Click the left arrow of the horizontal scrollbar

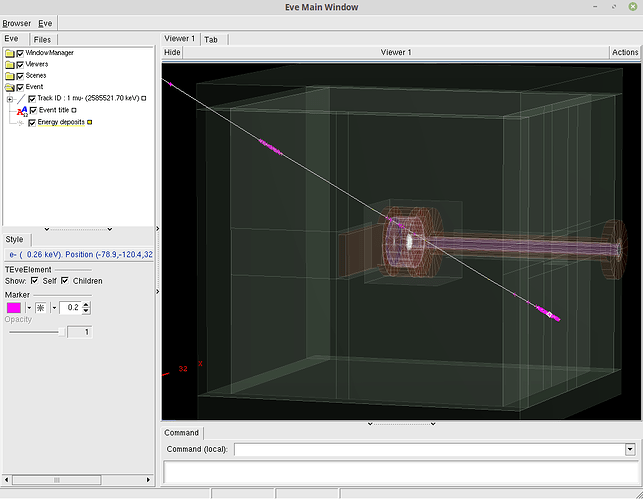click(x=6, y=480)
